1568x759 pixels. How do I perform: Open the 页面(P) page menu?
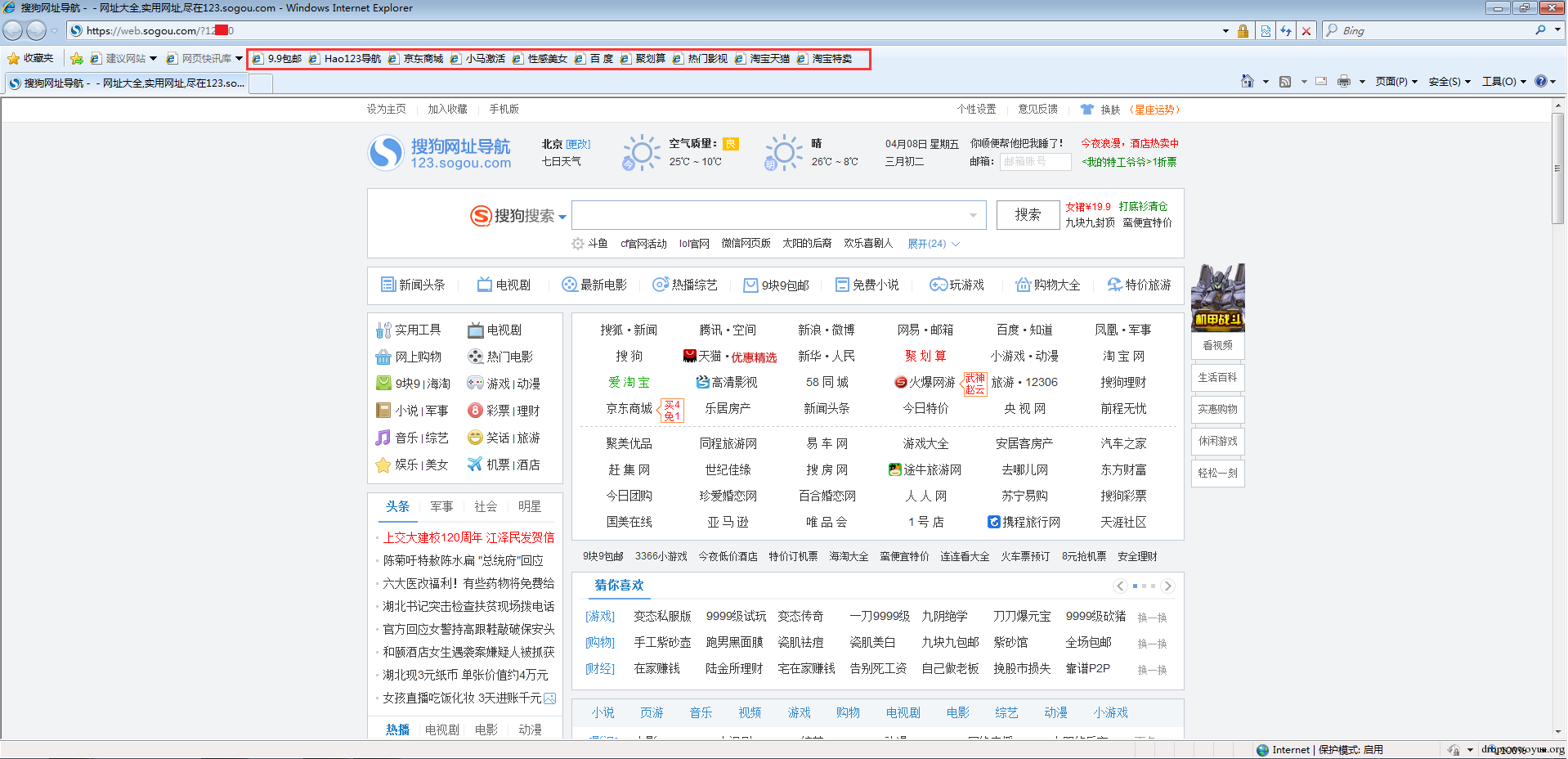1396,82
